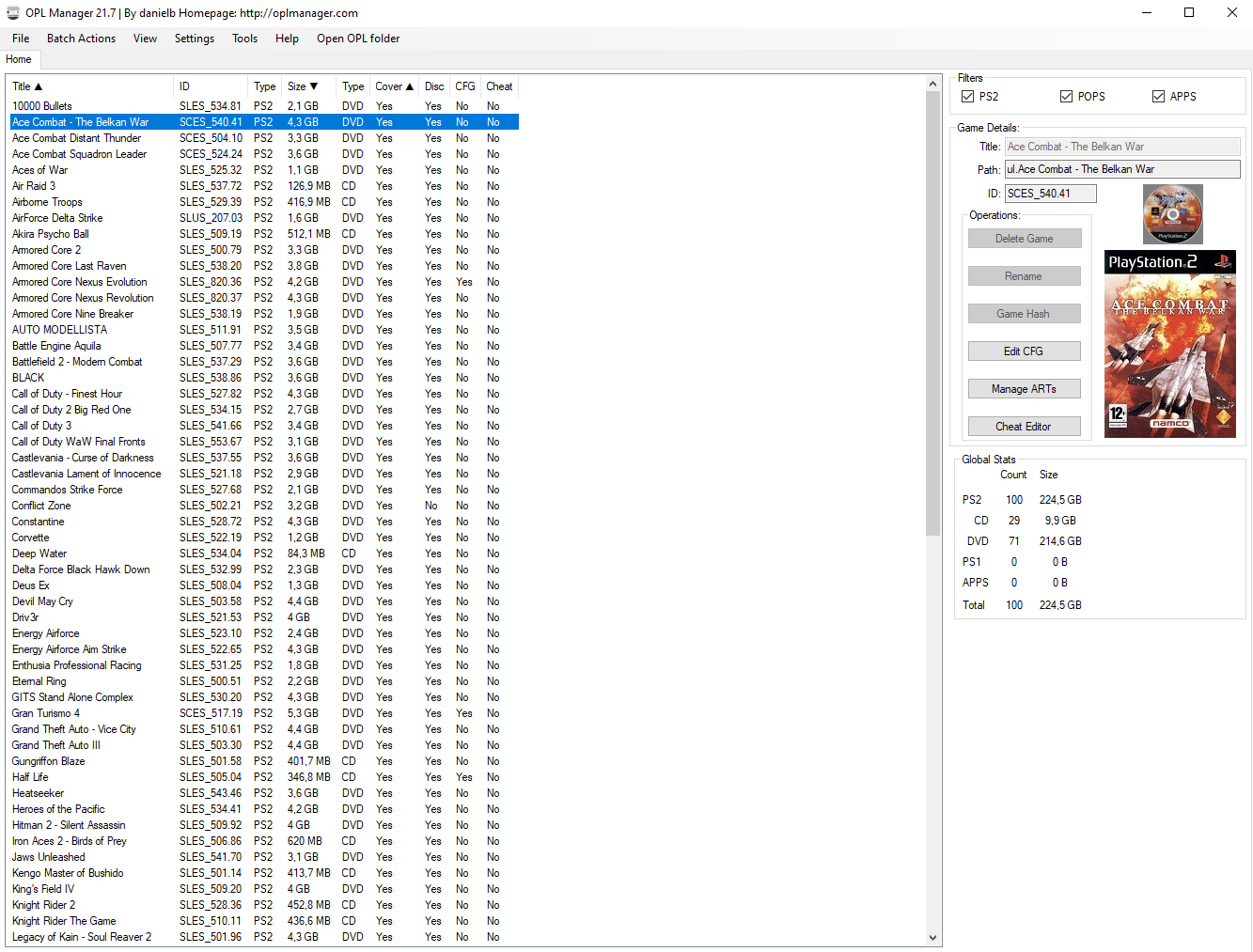This screenshot has width=1253, height=952.
Task: Select Ace Combat Distant Thunder
Action: [x=264, y=138]
